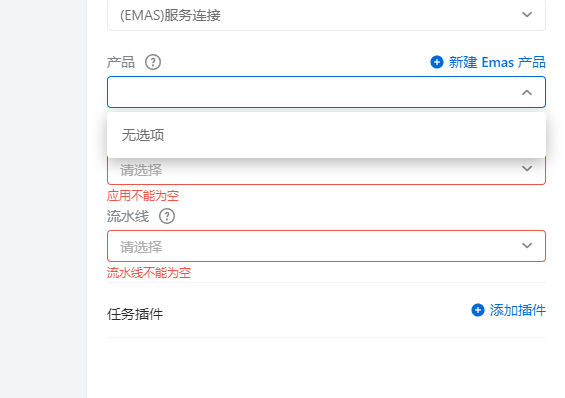The image size is (565, 398).
Task: Click the 流水线不能为空 error message
Action: click(x=149, y=273)
